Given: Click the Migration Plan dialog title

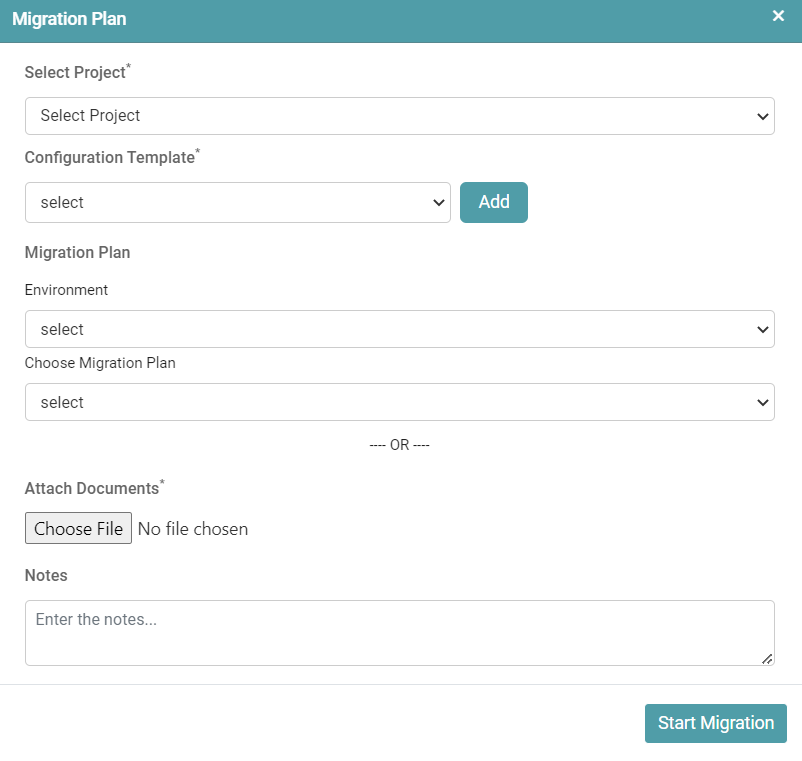Looking at the screenshot, I should click(69, 19).
